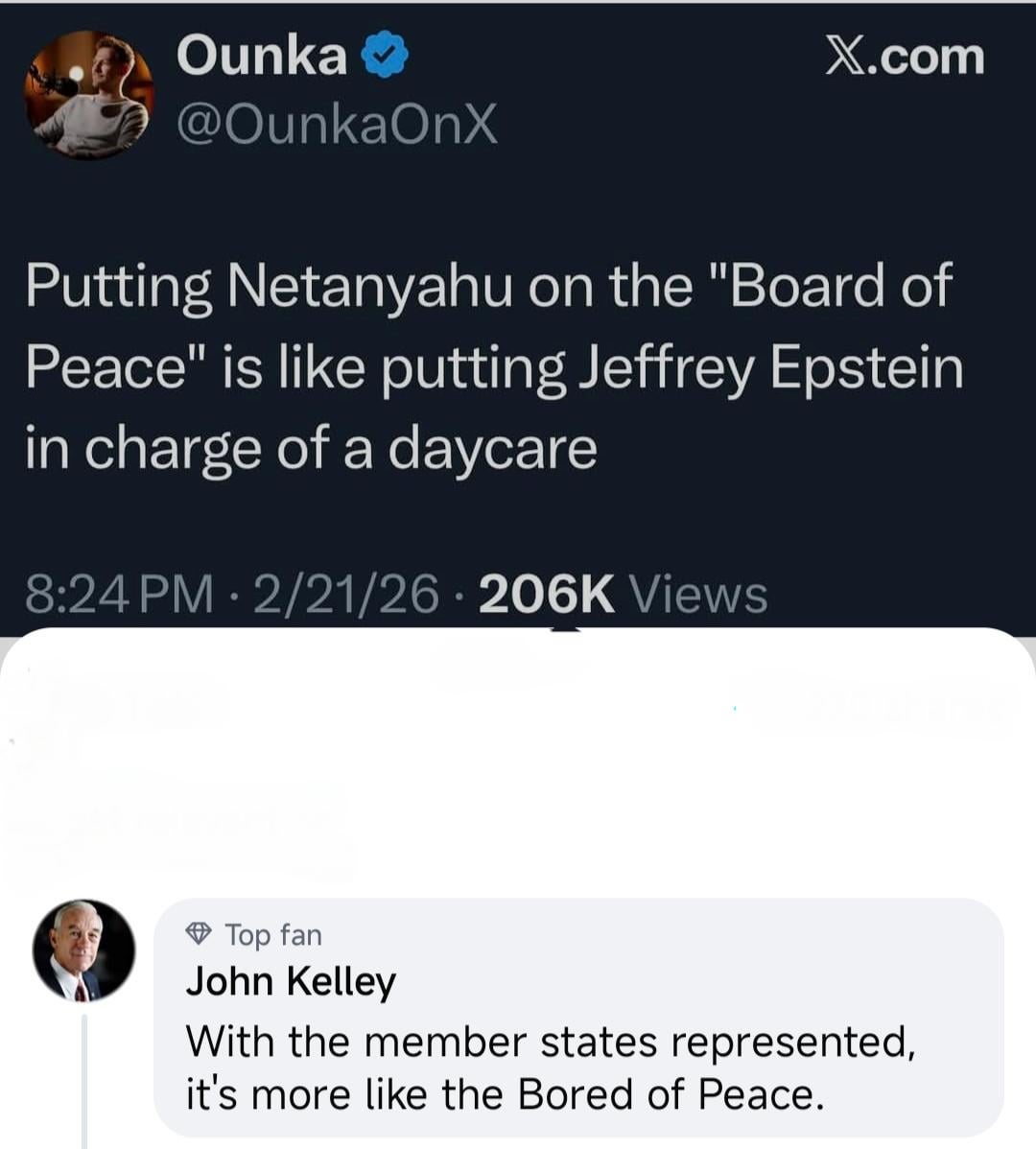Click the X.com label
This screenshot has height=1149, width=1036.
[x=905, y=57]
